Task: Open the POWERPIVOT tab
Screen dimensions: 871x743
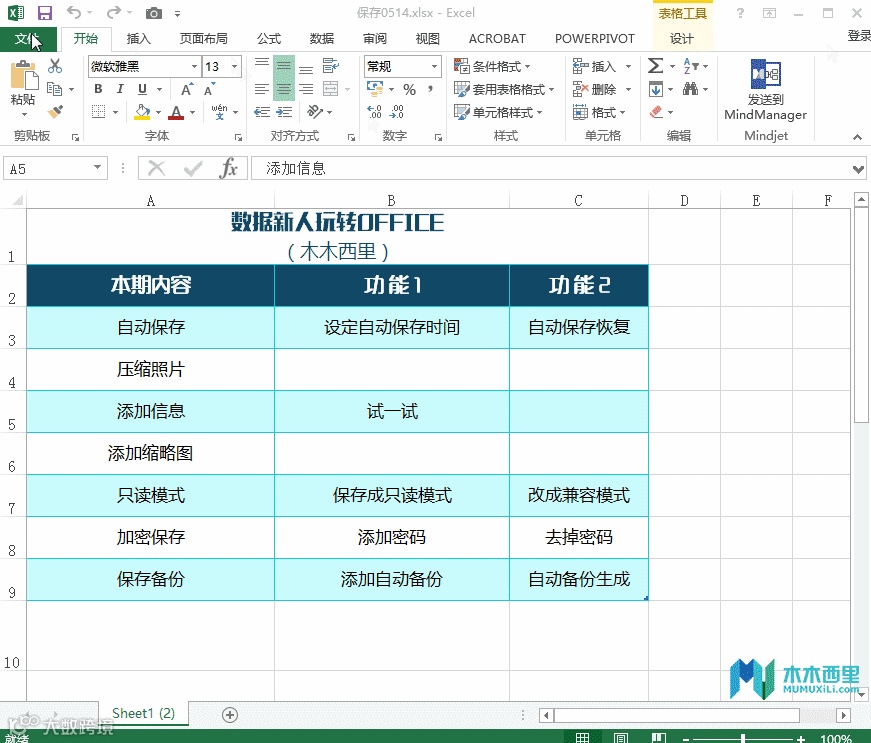Action: (x=594, y=39)
